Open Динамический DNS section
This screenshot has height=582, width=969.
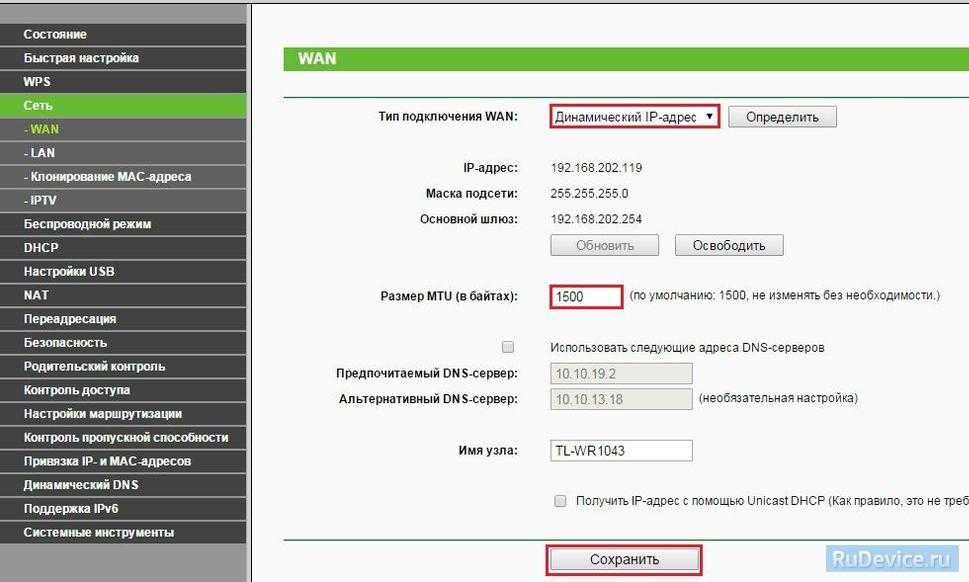(123, 484)
